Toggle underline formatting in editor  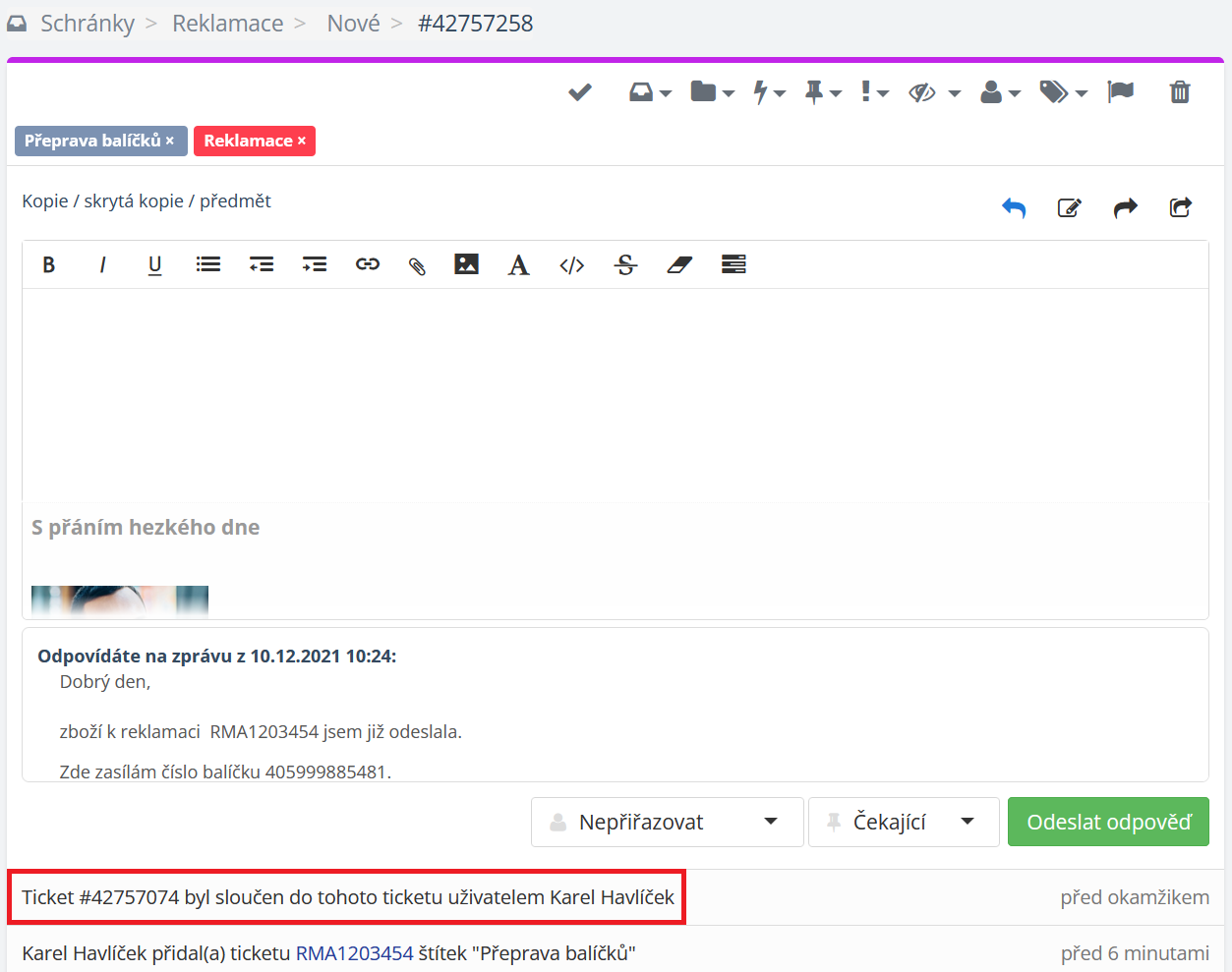[x=154, y=265]
